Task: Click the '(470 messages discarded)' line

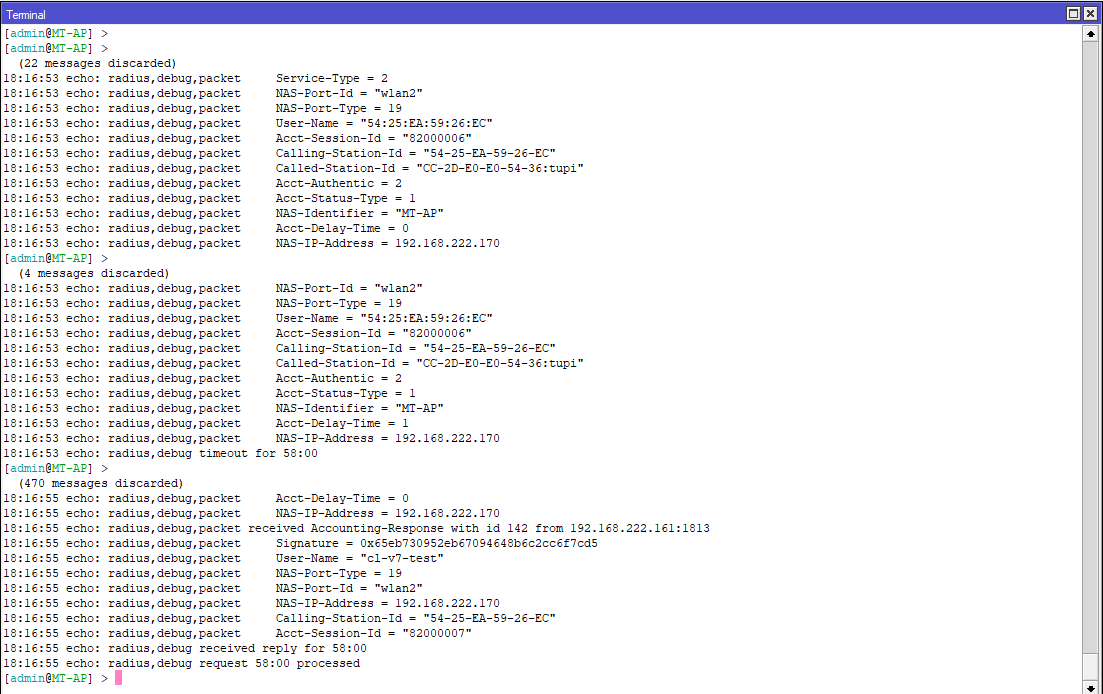Action: pyautogui.click(x=101, y=484)
